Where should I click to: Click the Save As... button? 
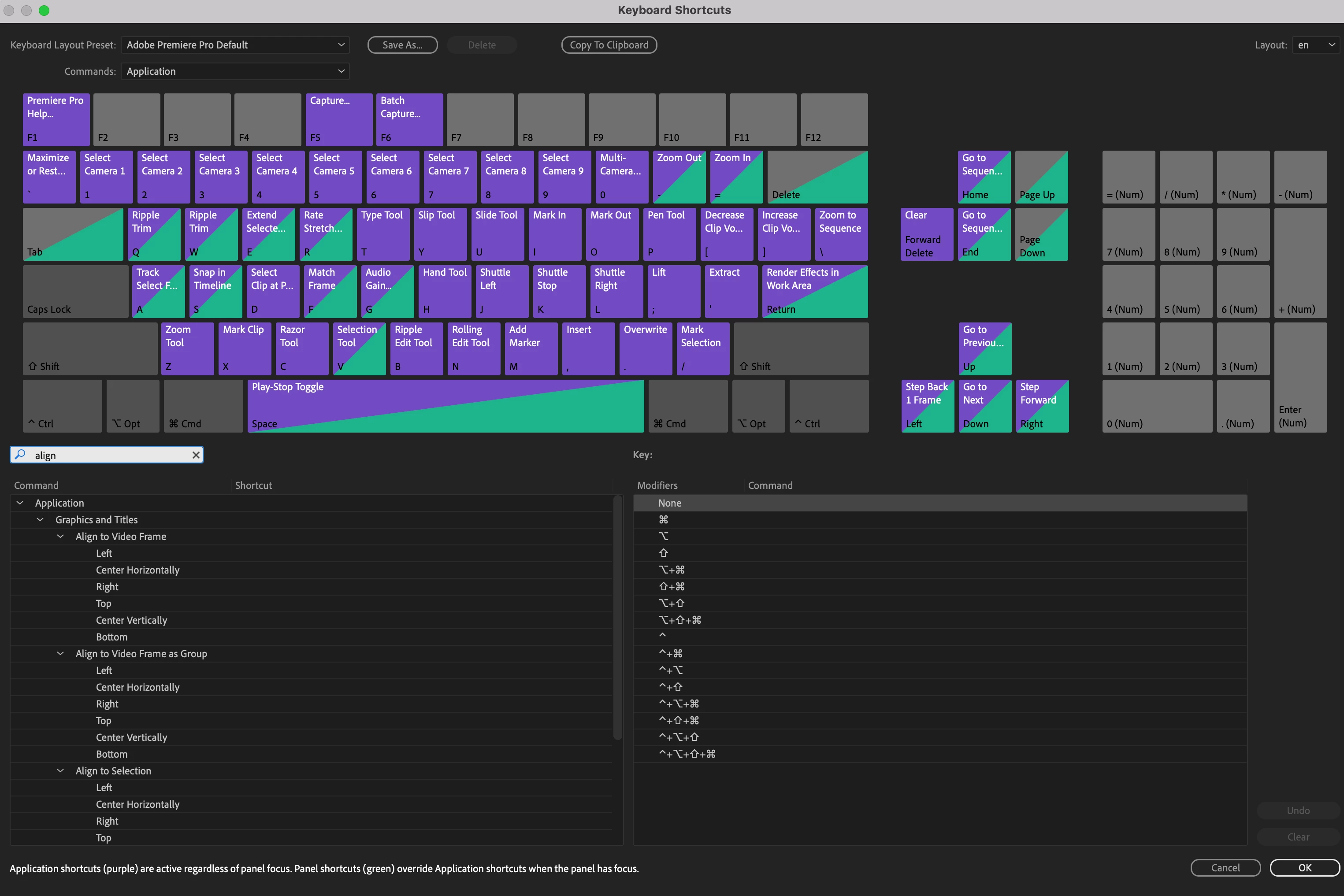[402, 44]
